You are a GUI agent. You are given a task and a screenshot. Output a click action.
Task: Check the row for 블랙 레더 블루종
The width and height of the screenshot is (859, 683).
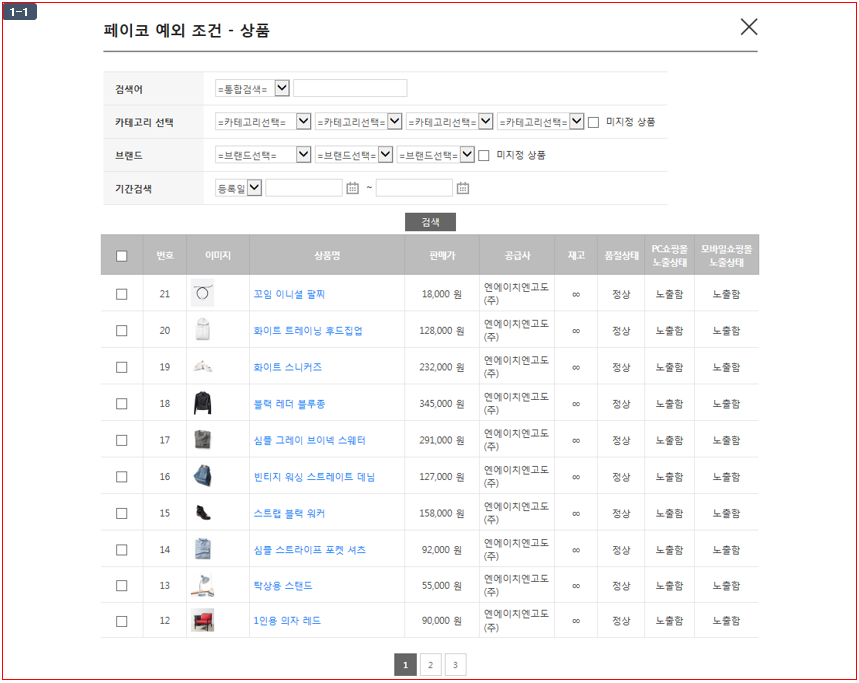(x=122, y=404)
